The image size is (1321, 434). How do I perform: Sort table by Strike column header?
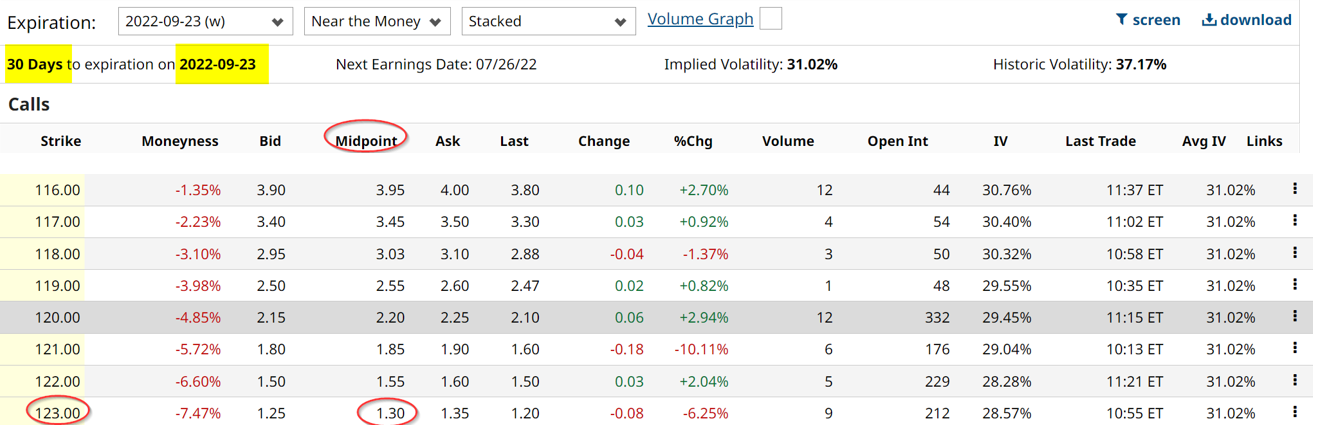(60, 141)
